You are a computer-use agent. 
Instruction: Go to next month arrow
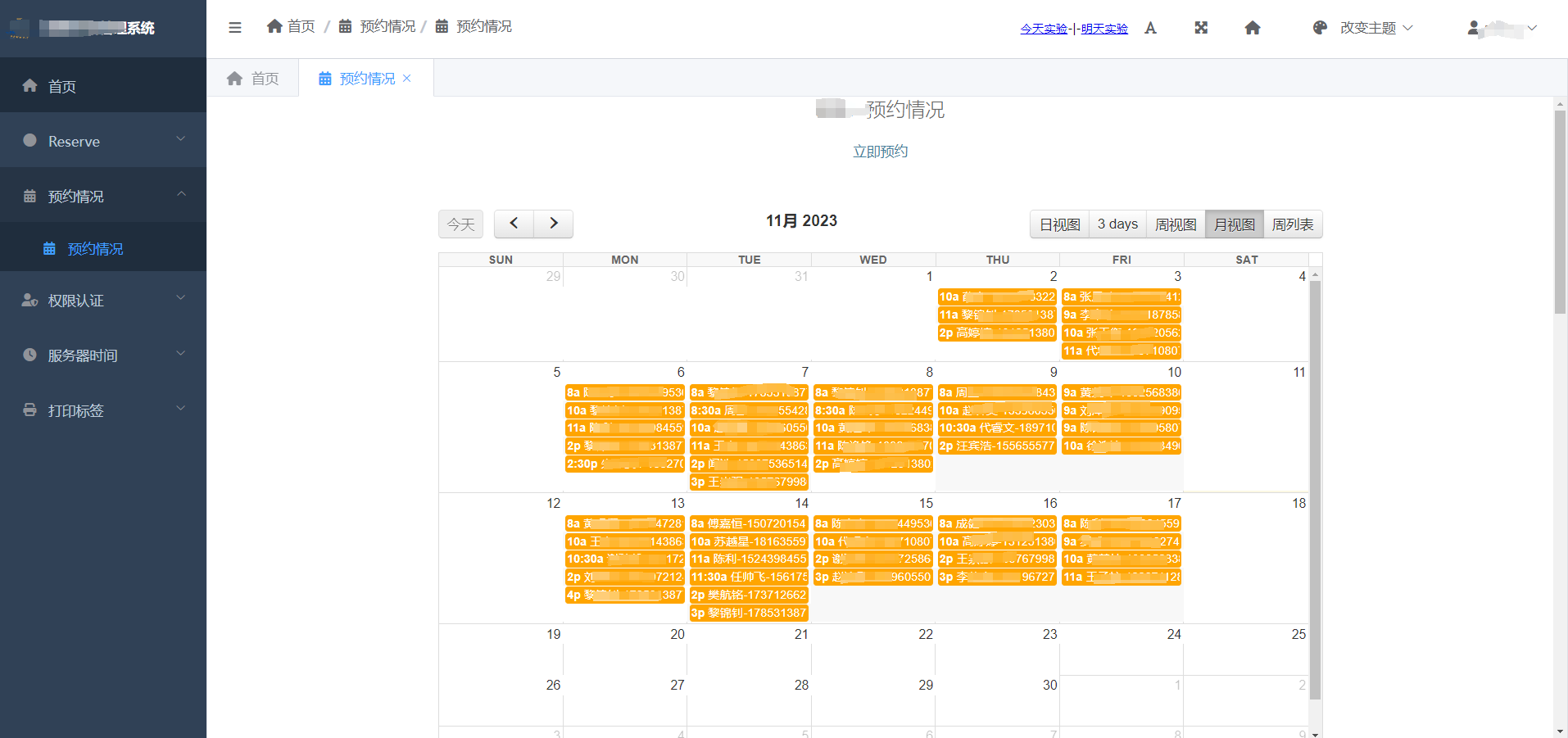[x=554, y=223]
